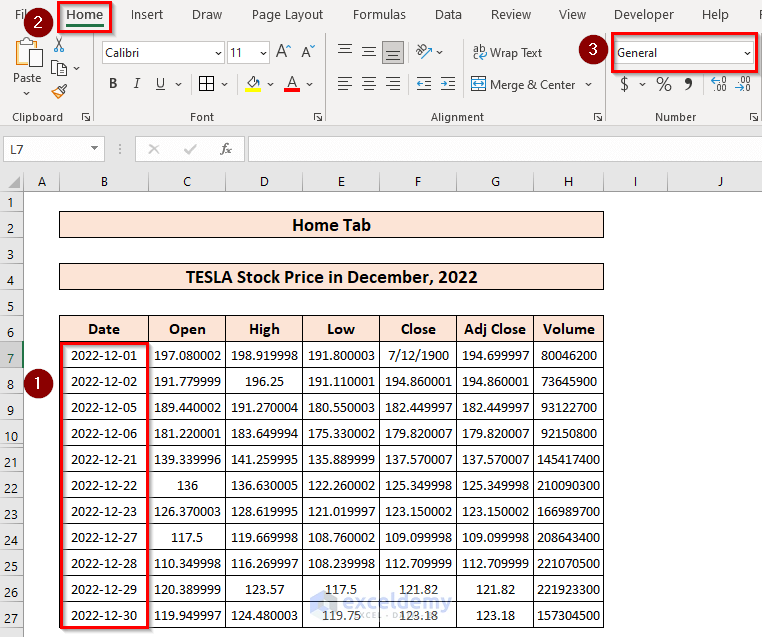
Task: Click the Comma Style icon
Action: pos(690,85)
